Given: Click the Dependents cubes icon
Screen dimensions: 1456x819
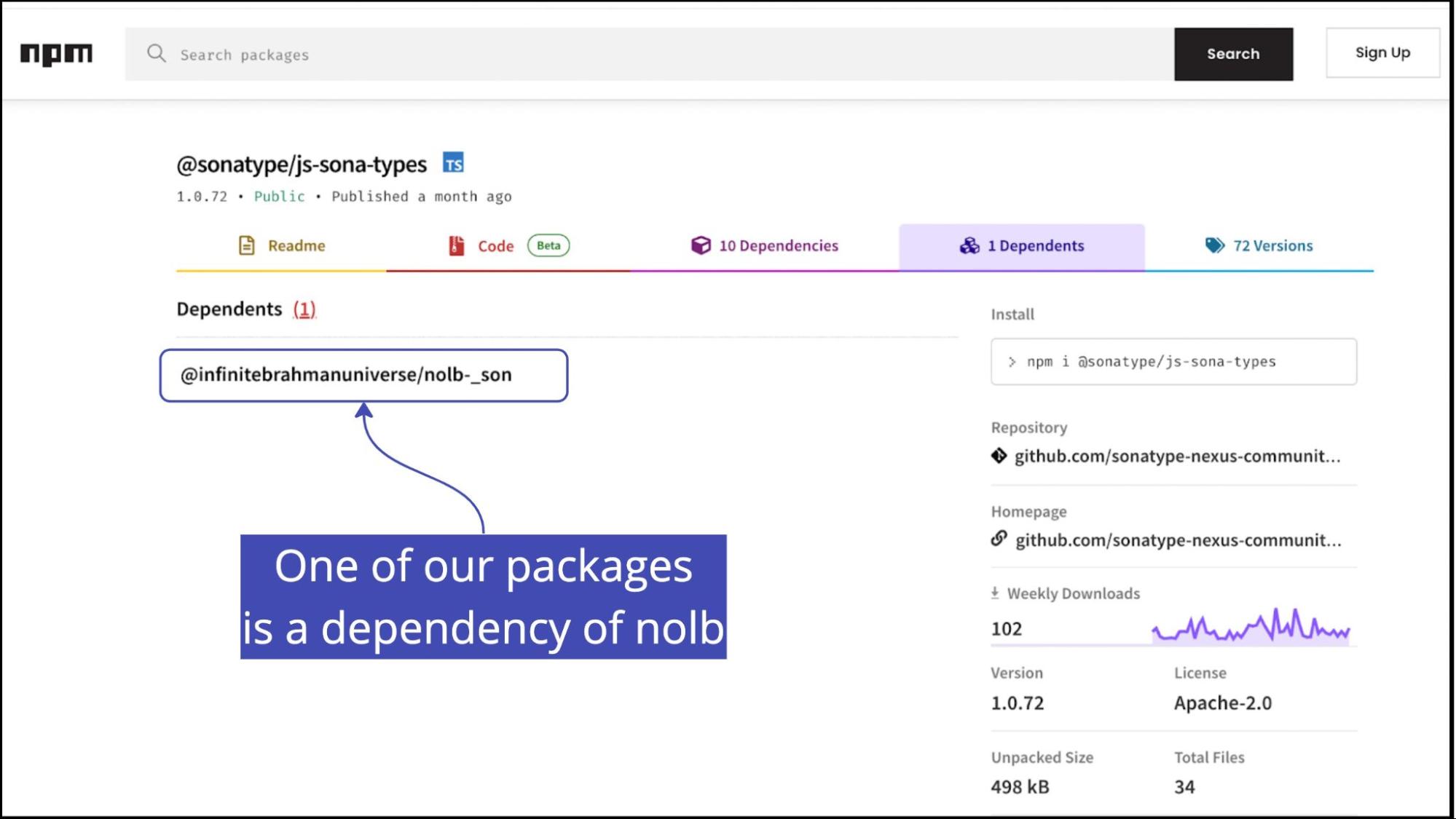Looking at the screenshot, I should pyautogui.click(x=969, y=245).
